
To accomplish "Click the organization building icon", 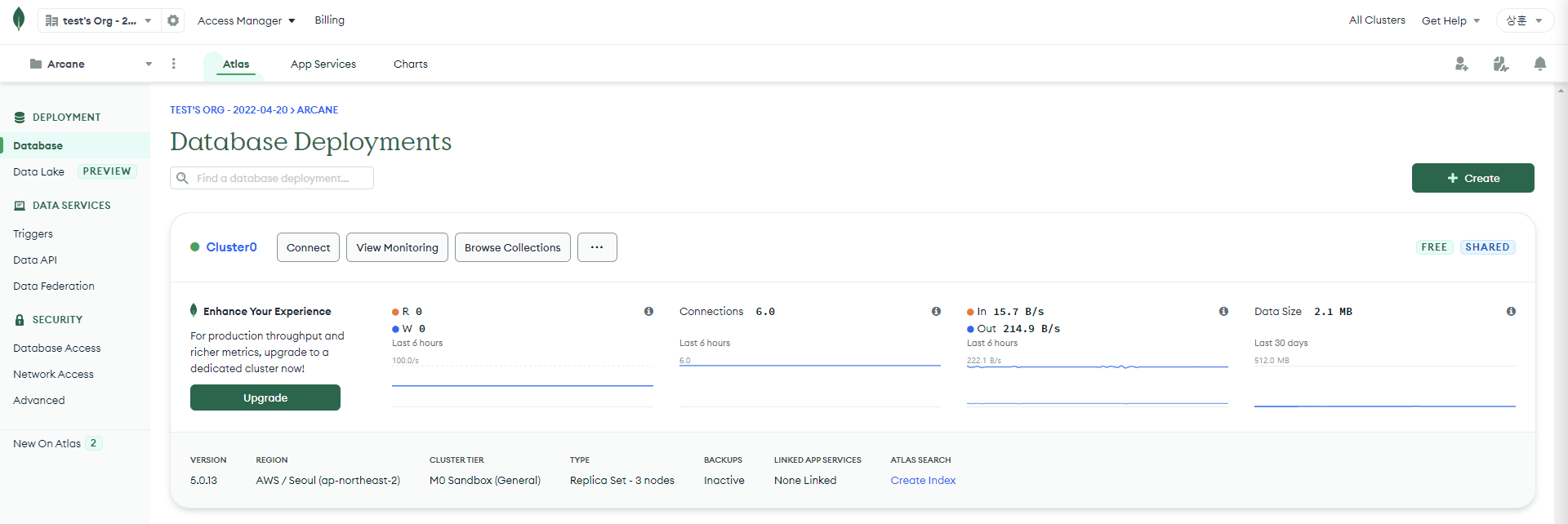I will tap(51, 20).
